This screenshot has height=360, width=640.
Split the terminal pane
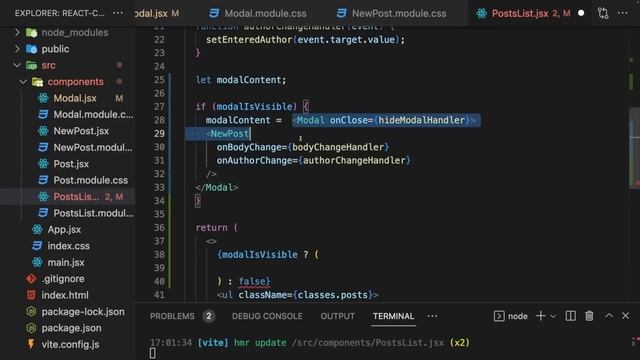tap(571, 316)
